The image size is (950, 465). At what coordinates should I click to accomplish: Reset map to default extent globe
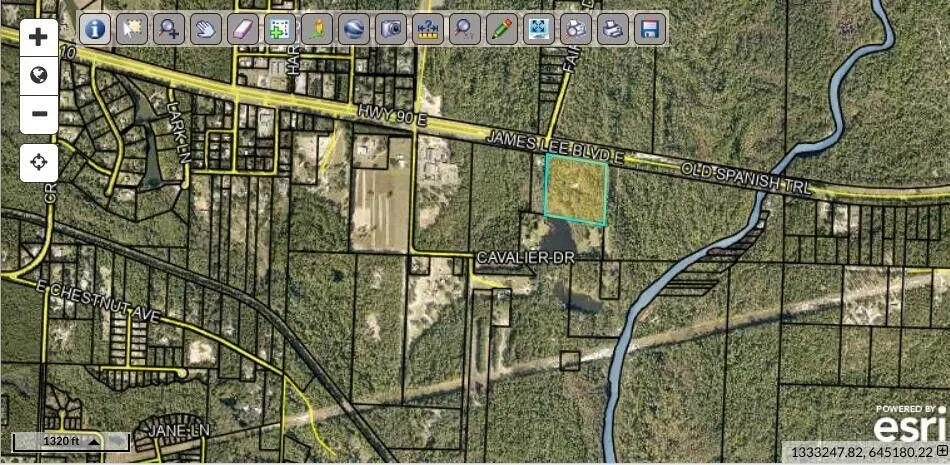click(x=39, y=75)
